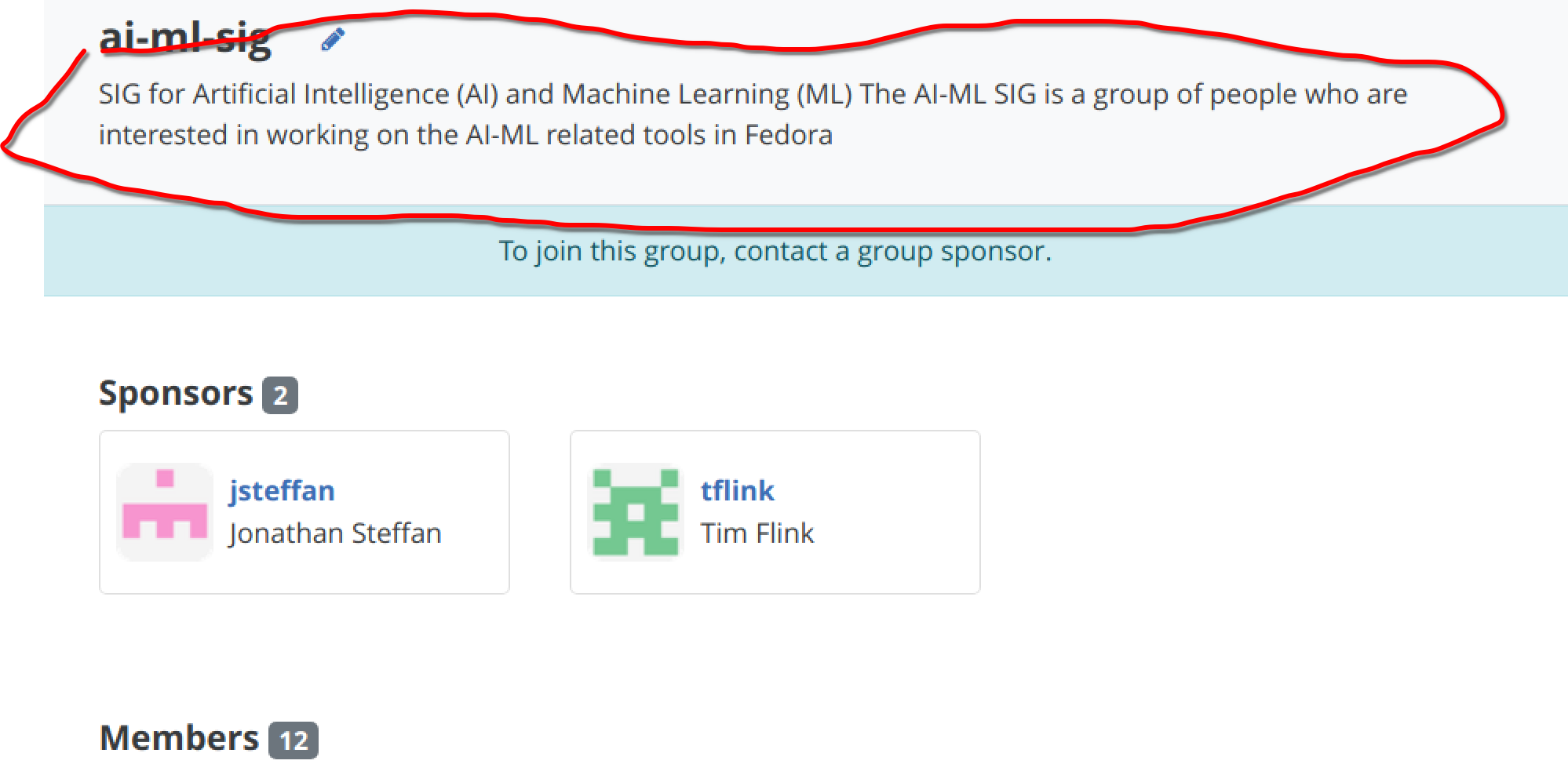Open the jsteffan username link
The image size is (1568, 775).
282,491
